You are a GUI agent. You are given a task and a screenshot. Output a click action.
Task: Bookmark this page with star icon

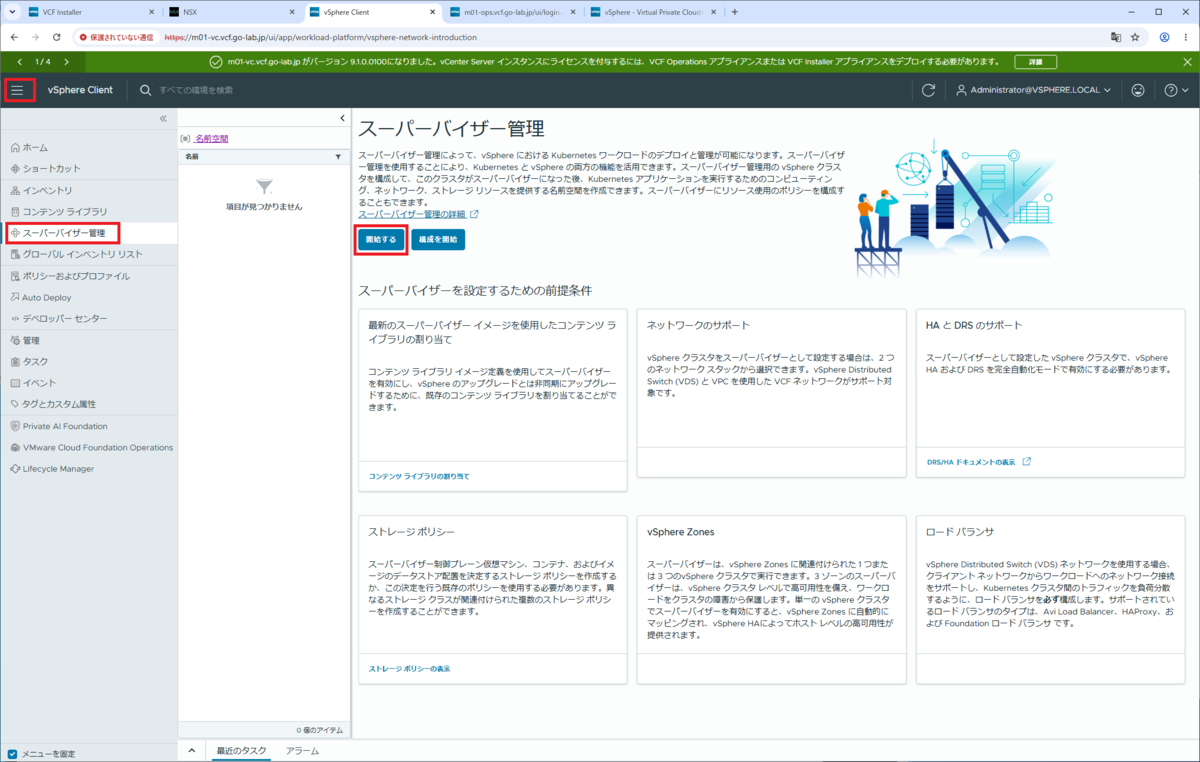coord(1135,37)
